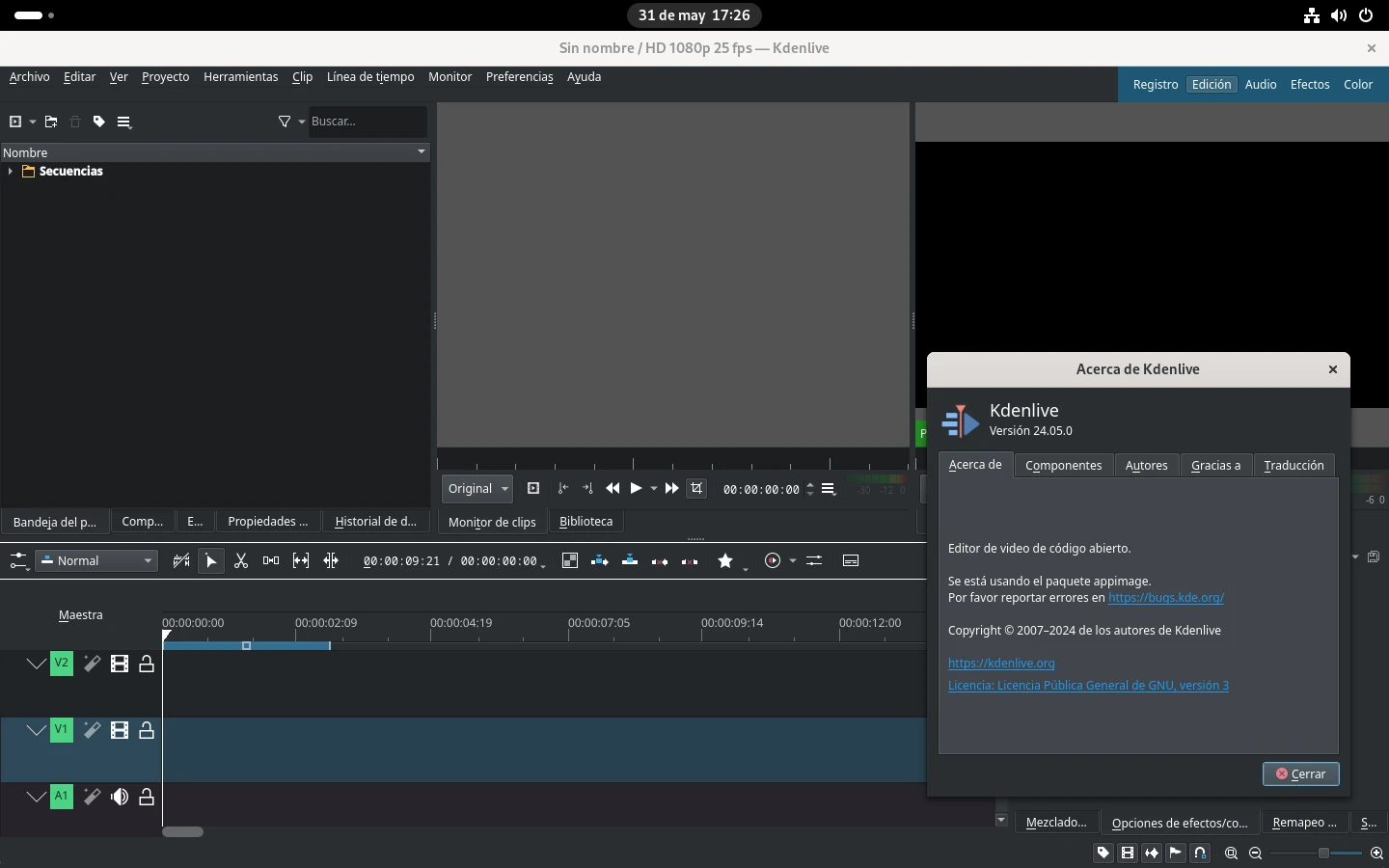This screenshot has height=868, width=1389.
Task: Open the Normal edit mode dropdown
Action: [96, 560]
